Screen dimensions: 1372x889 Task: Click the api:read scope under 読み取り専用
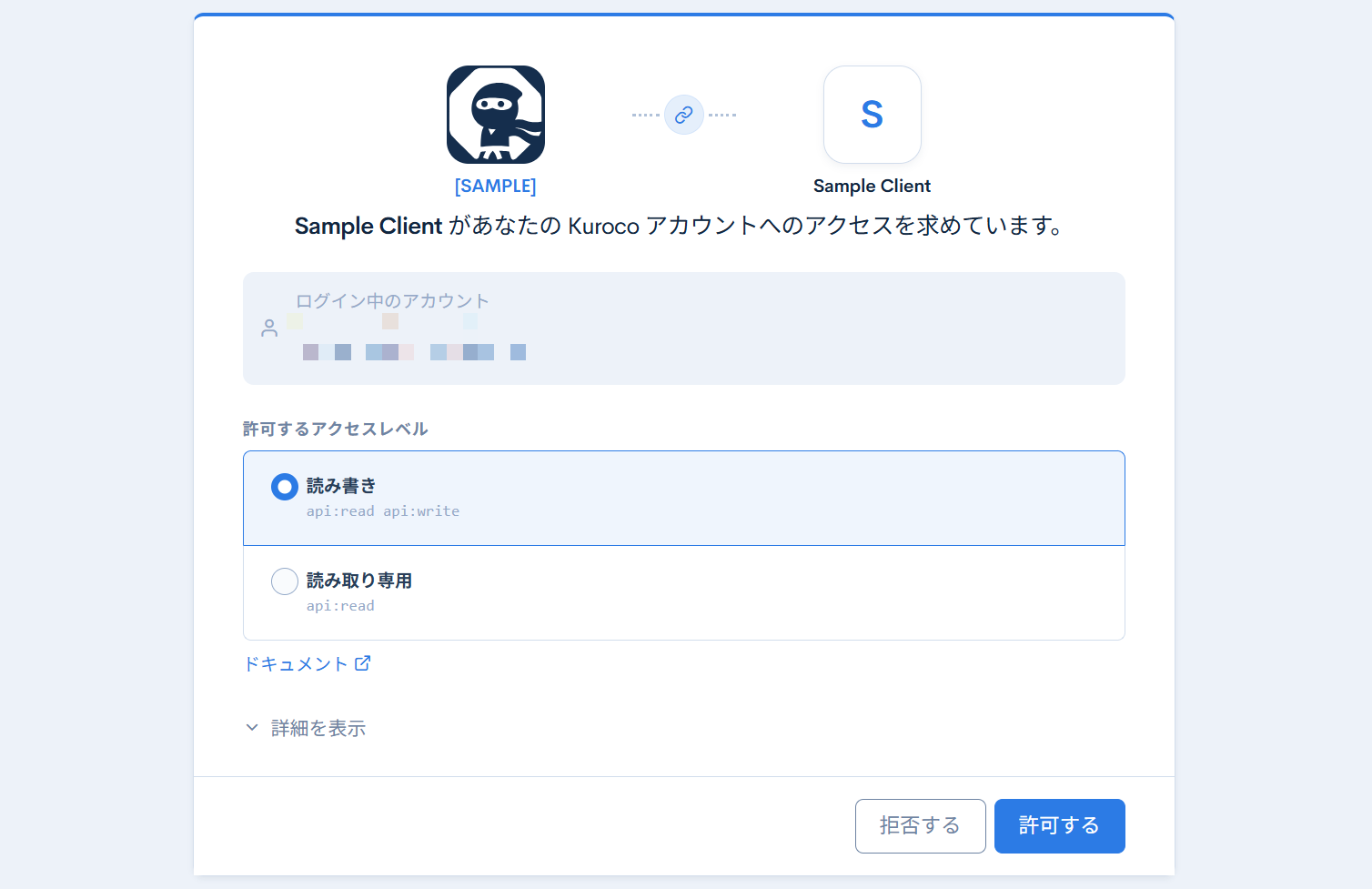pos(340,606)
